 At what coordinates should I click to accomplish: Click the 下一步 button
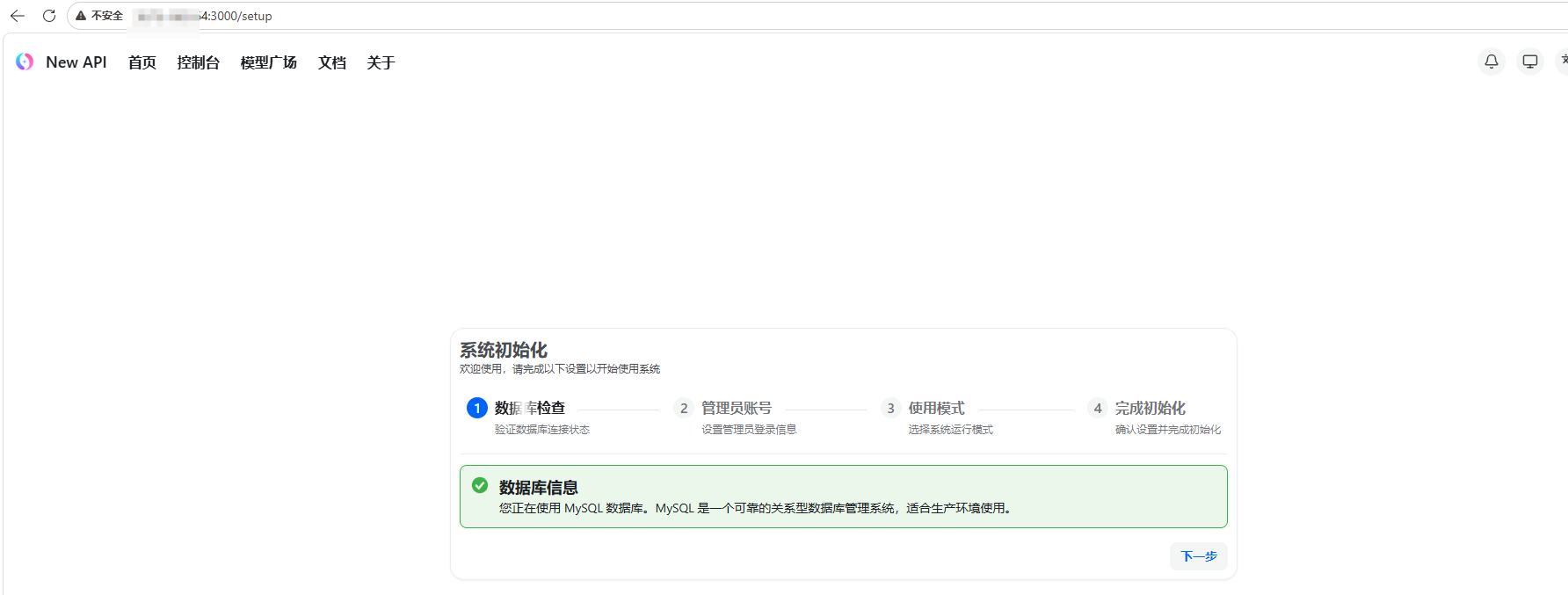1199,556
